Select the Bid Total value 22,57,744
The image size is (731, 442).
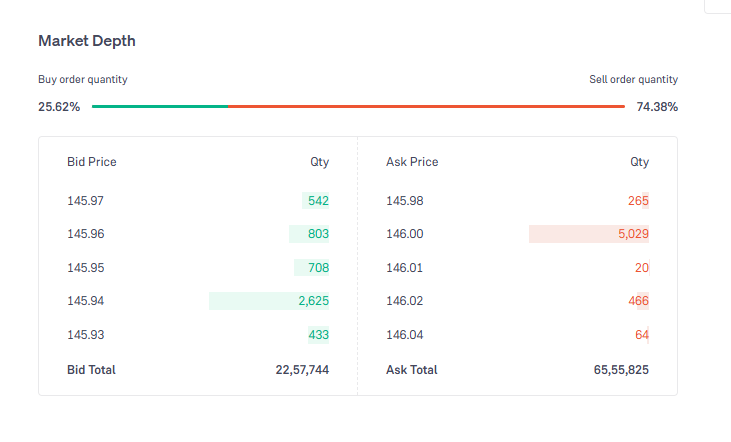click(x=302, y=370)
